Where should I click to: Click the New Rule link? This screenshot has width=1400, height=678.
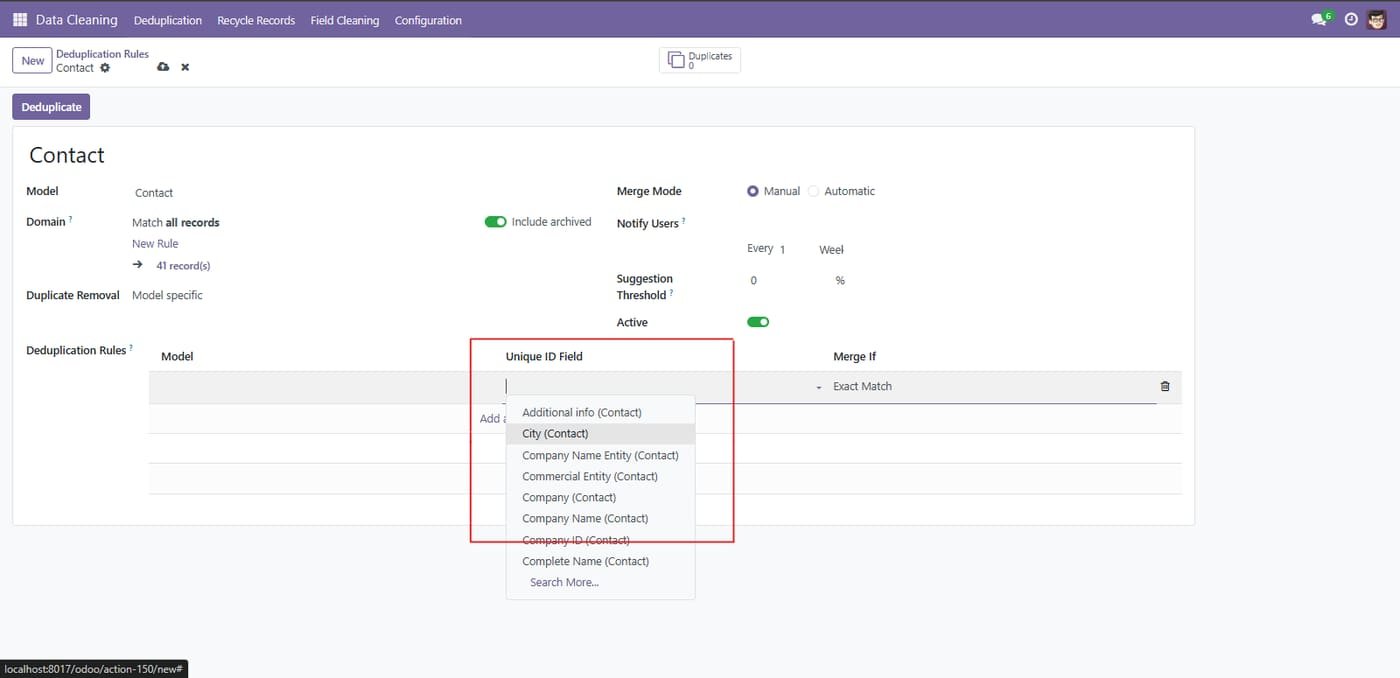pyautogui.click(x=155, y=244)
